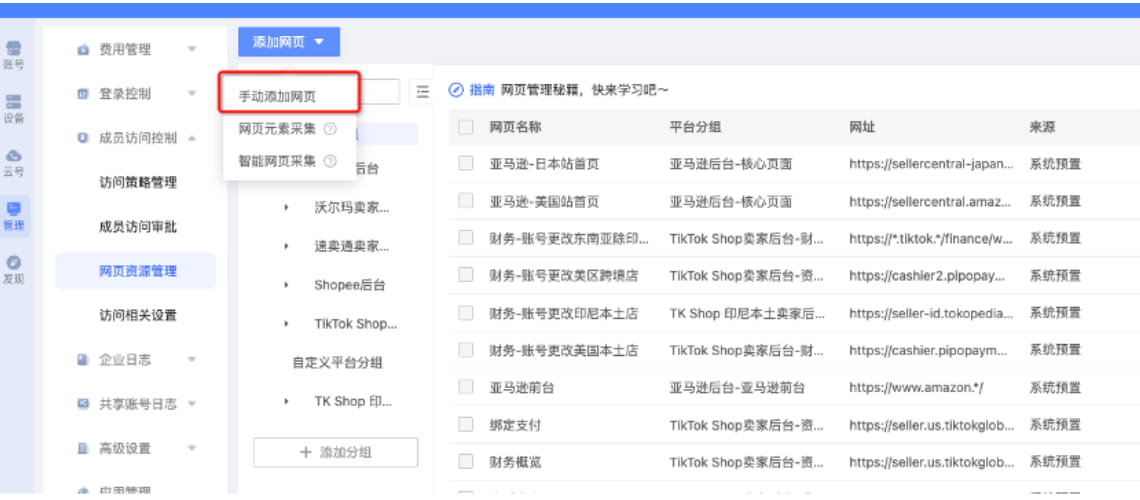Click the 指南 compass icon
The width and height of the screenshot is (1140, 500).
456,90
